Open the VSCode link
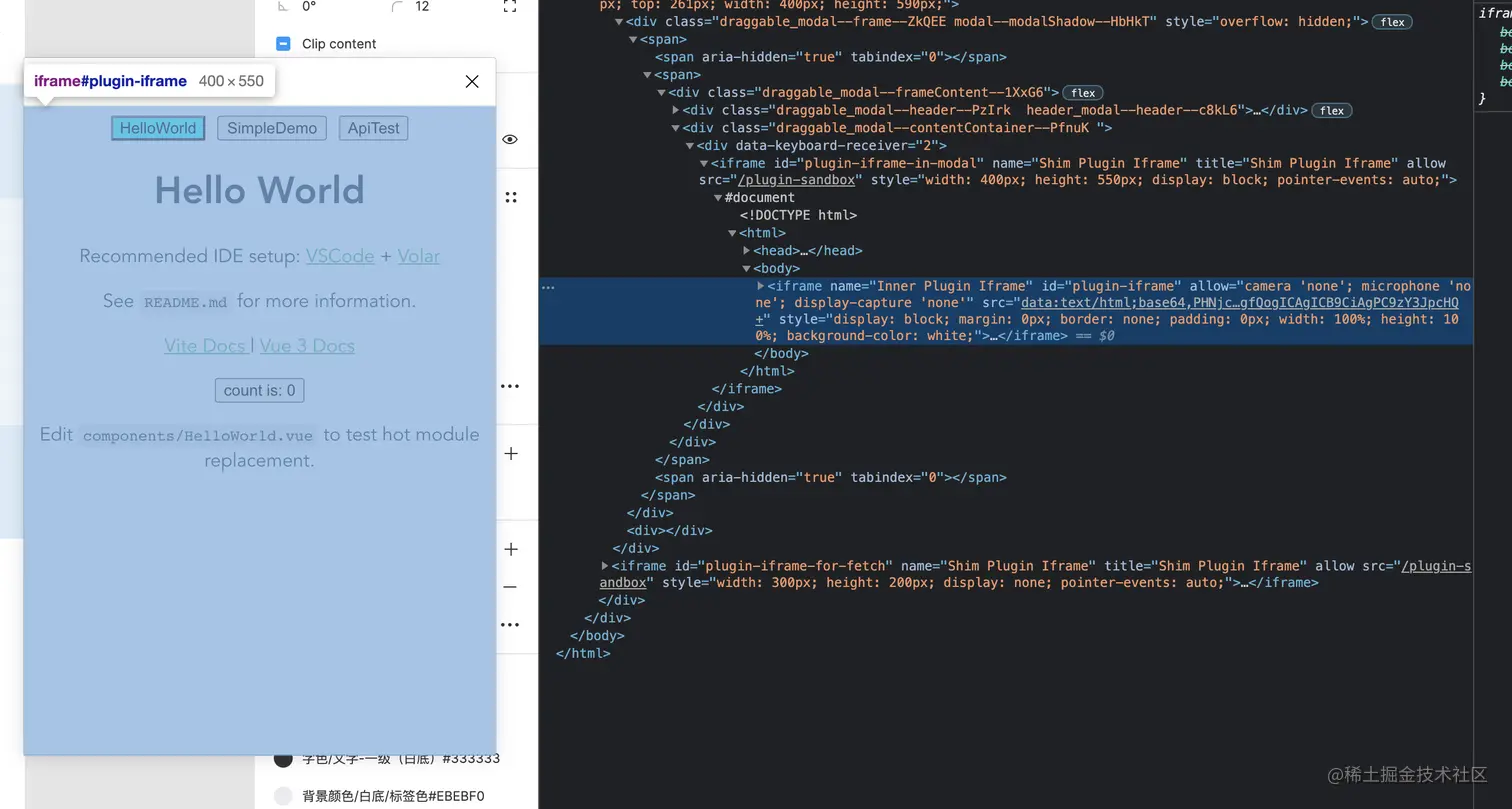This screenshot has width=1512, height=809. coord(340,256)
